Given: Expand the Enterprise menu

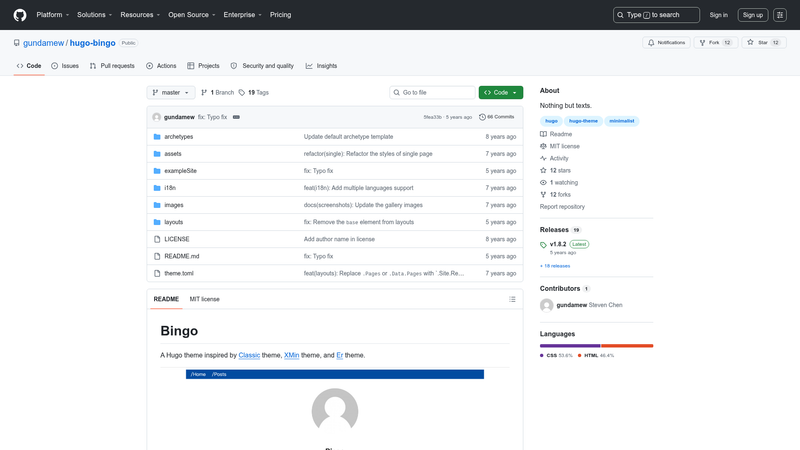Looking at the screenshot, I should point(242,15).
